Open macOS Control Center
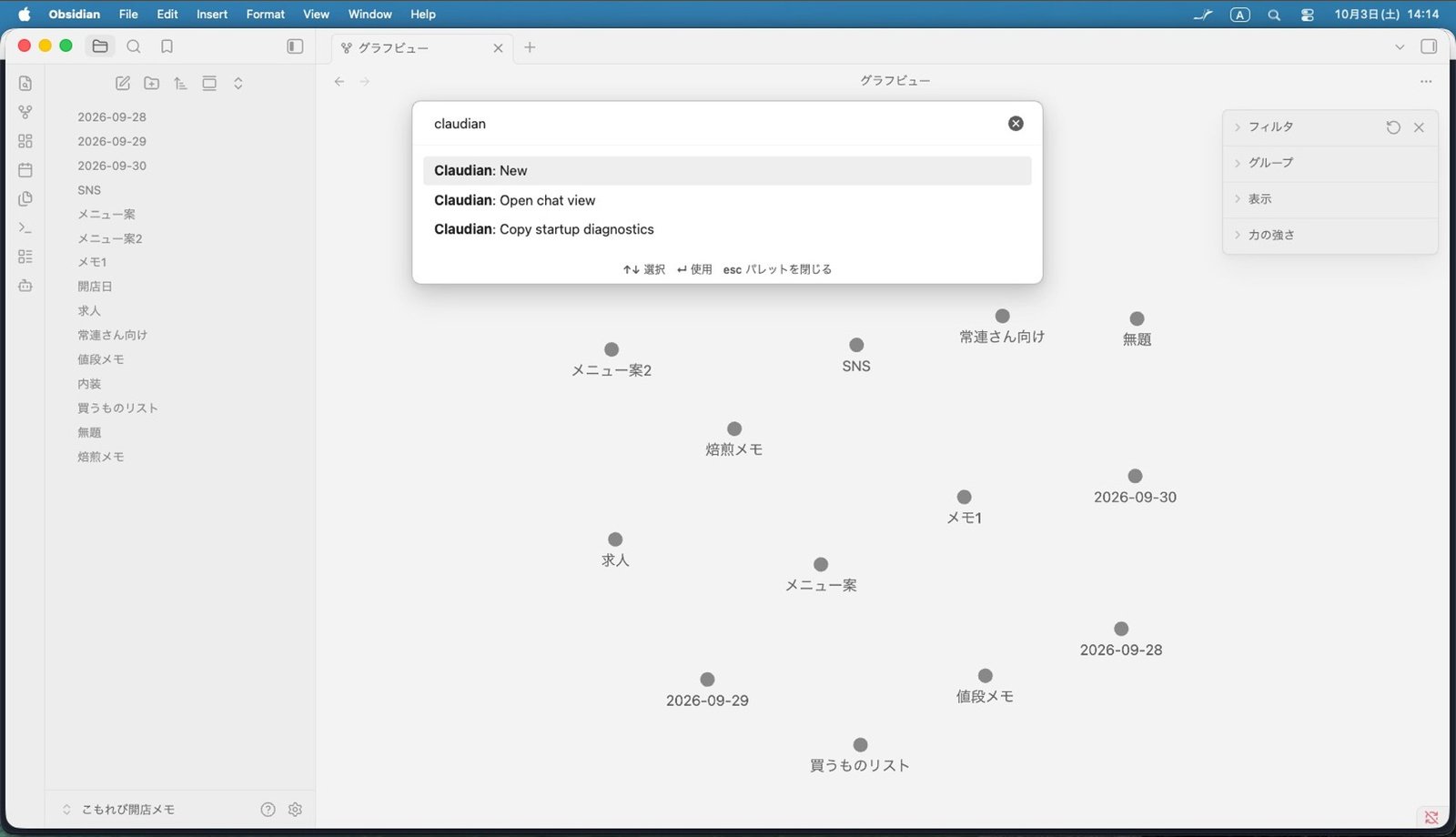This screenshot has height=837, width=1456. point(1308,15)
